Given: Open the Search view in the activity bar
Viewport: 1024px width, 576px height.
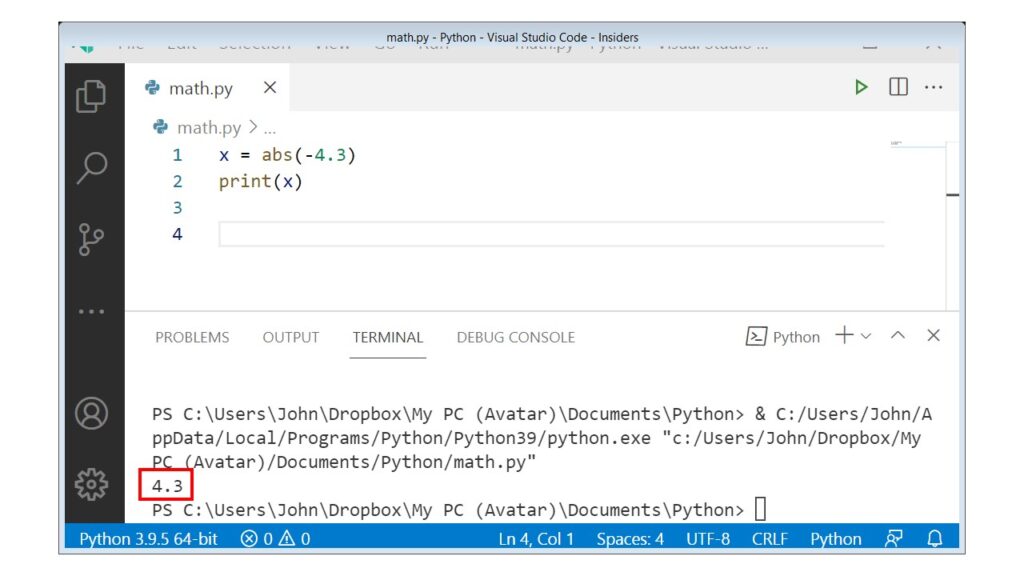Looking at the screenshot, I should tap(91, 168).
